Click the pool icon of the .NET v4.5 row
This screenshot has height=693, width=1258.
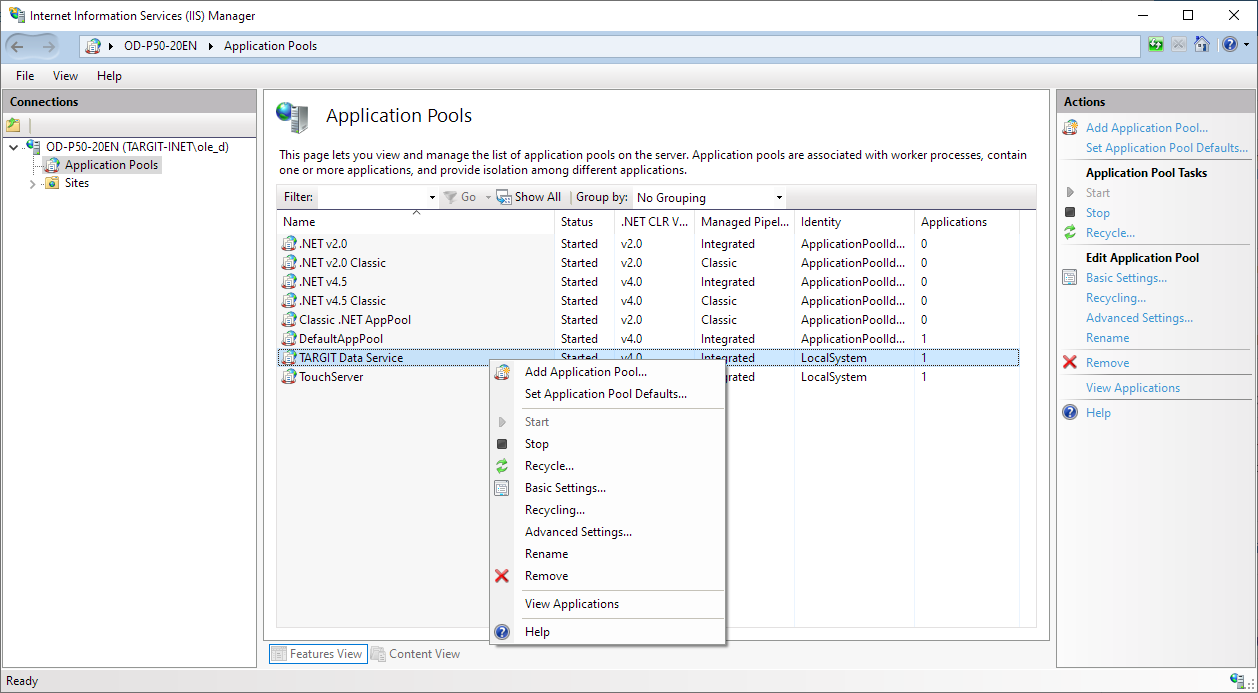[x=290, y=281]
